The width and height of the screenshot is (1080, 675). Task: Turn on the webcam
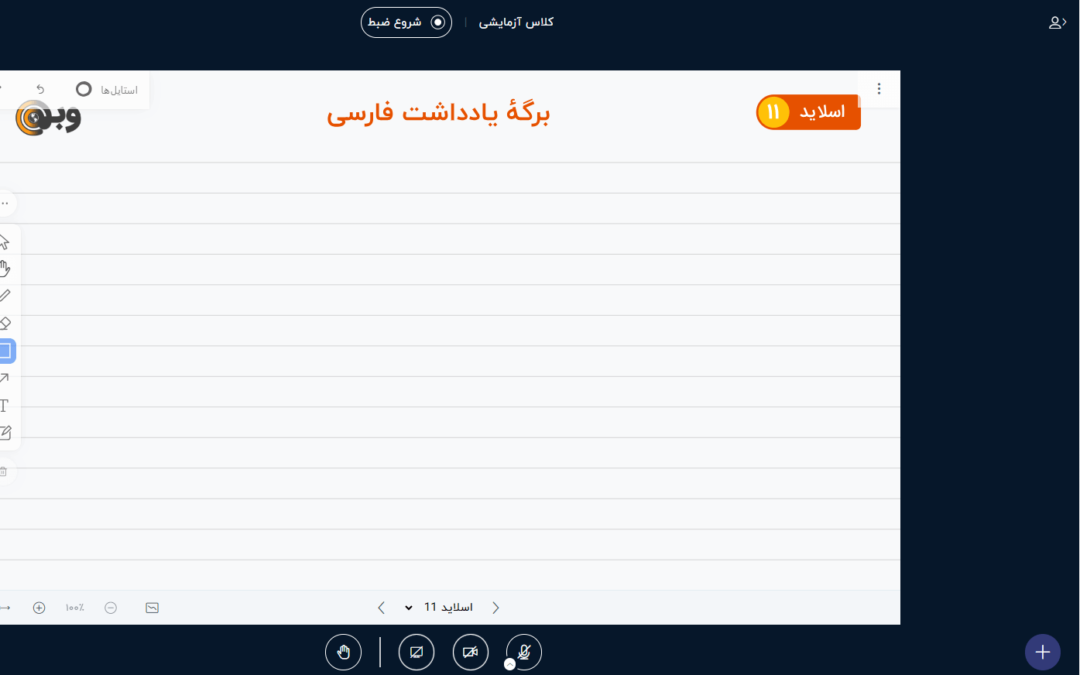click(x=470, y=652)
